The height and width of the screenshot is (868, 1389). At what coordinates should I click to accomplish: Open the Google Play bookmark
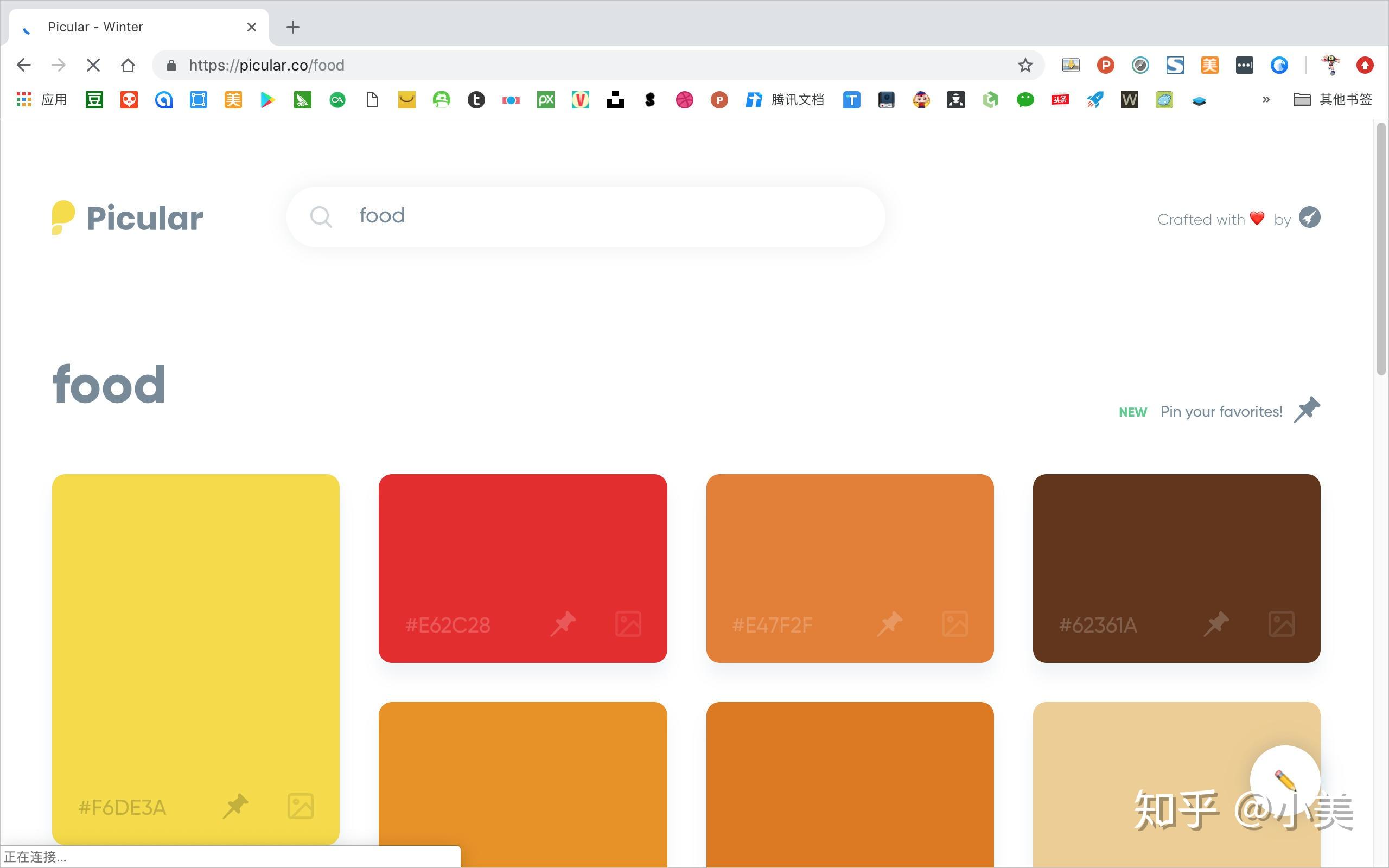(x=267, y=100)
